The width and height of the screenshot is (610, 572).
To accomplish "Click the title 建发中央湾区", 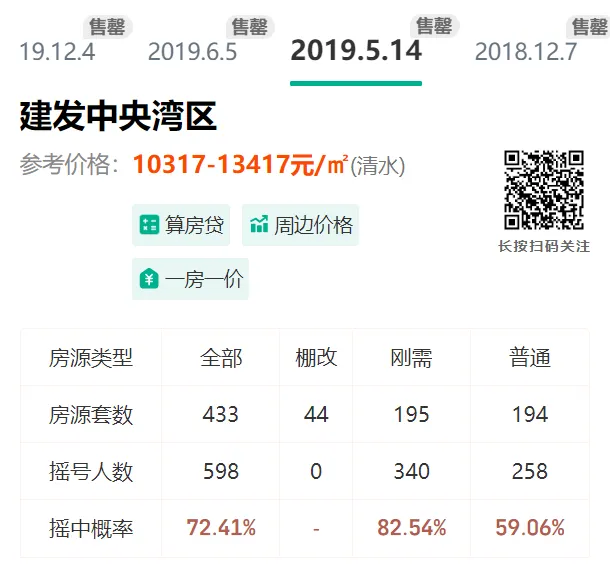I will (118, 116).
